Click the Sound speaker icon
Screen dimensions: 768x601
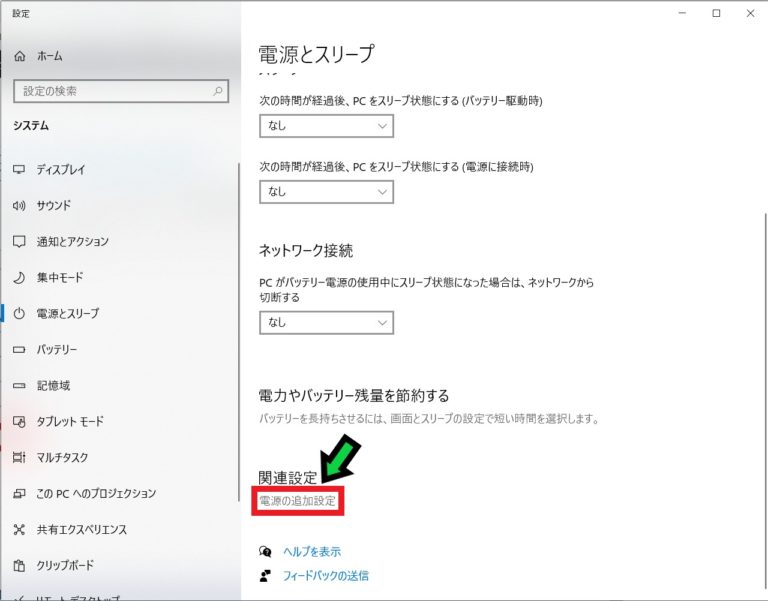point(19,206)
